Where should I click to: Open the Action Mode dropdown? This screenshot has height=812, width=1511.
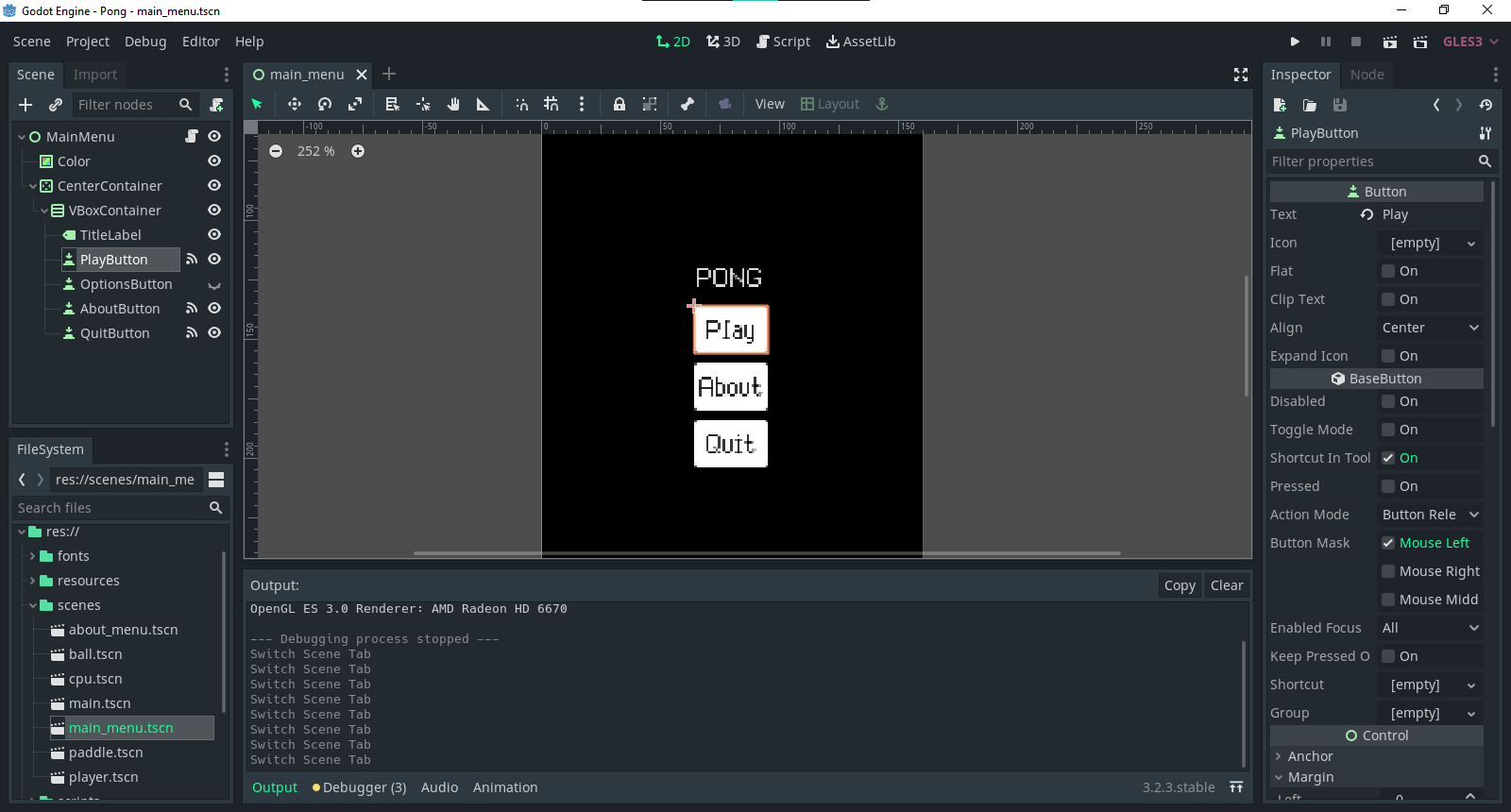click(1430, 515)
